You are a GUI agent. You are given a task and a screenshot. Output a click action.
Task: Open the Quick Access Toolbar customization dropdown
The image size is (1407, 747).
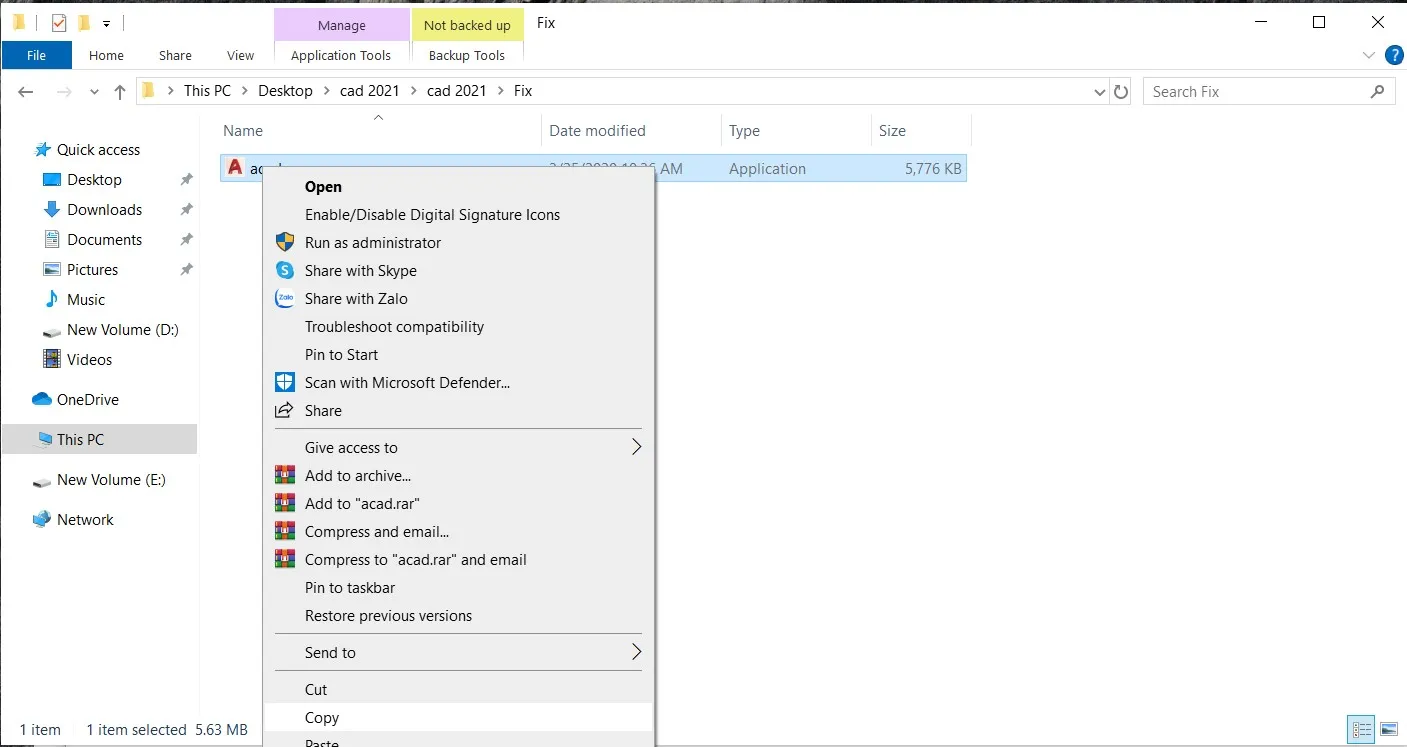click(x=106, y=22)
